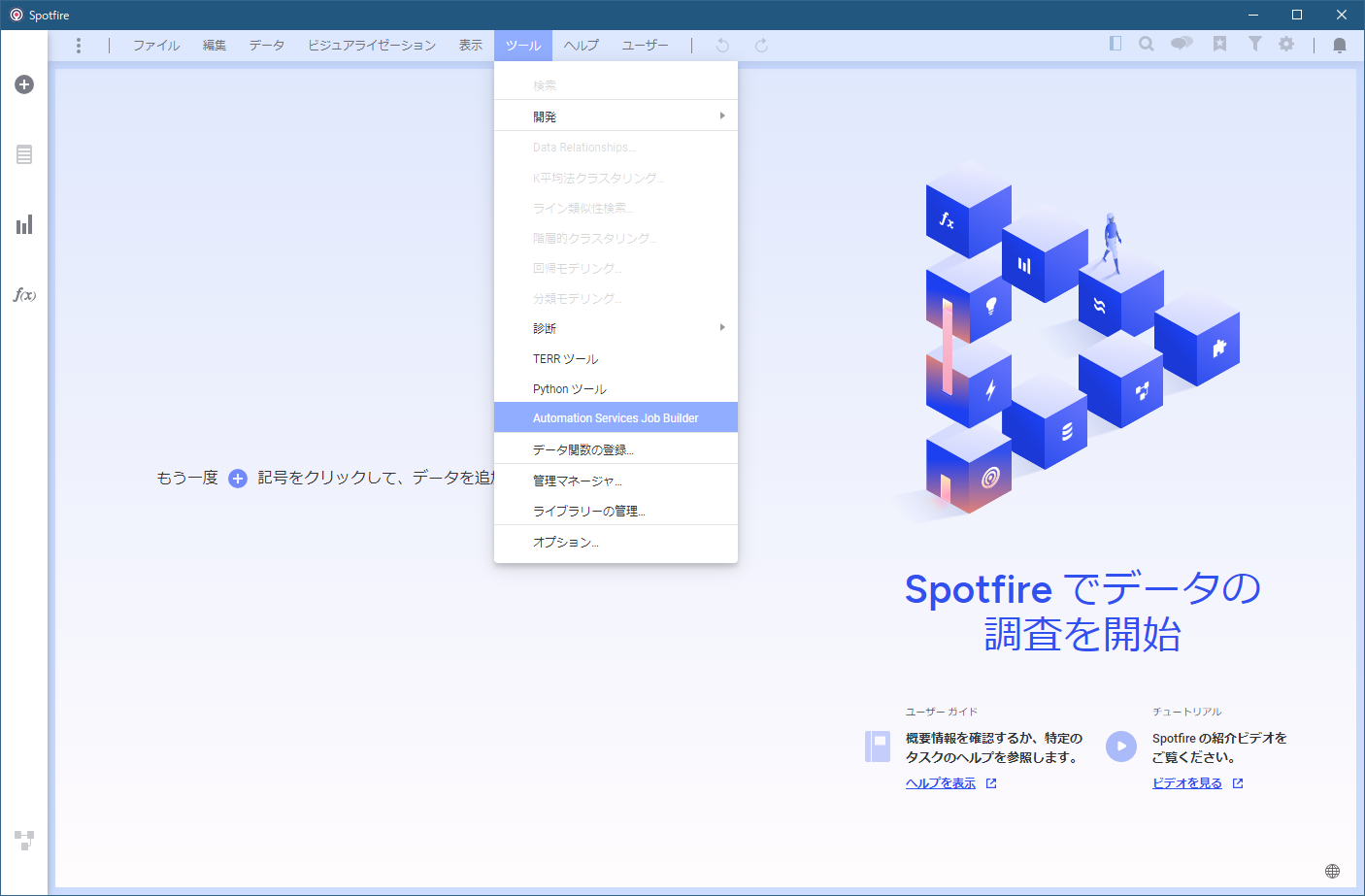
Task: Open the 編集 menu
Action: point(215,46)
